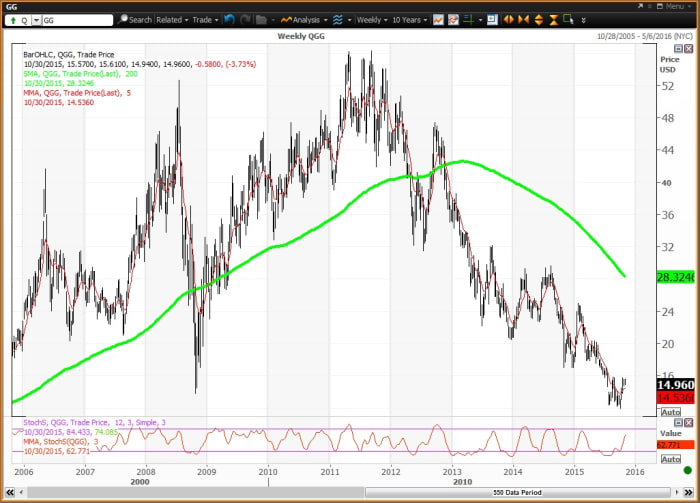
Task: Expand the 10 Years range dropdown
Action: tap(411, 19)
